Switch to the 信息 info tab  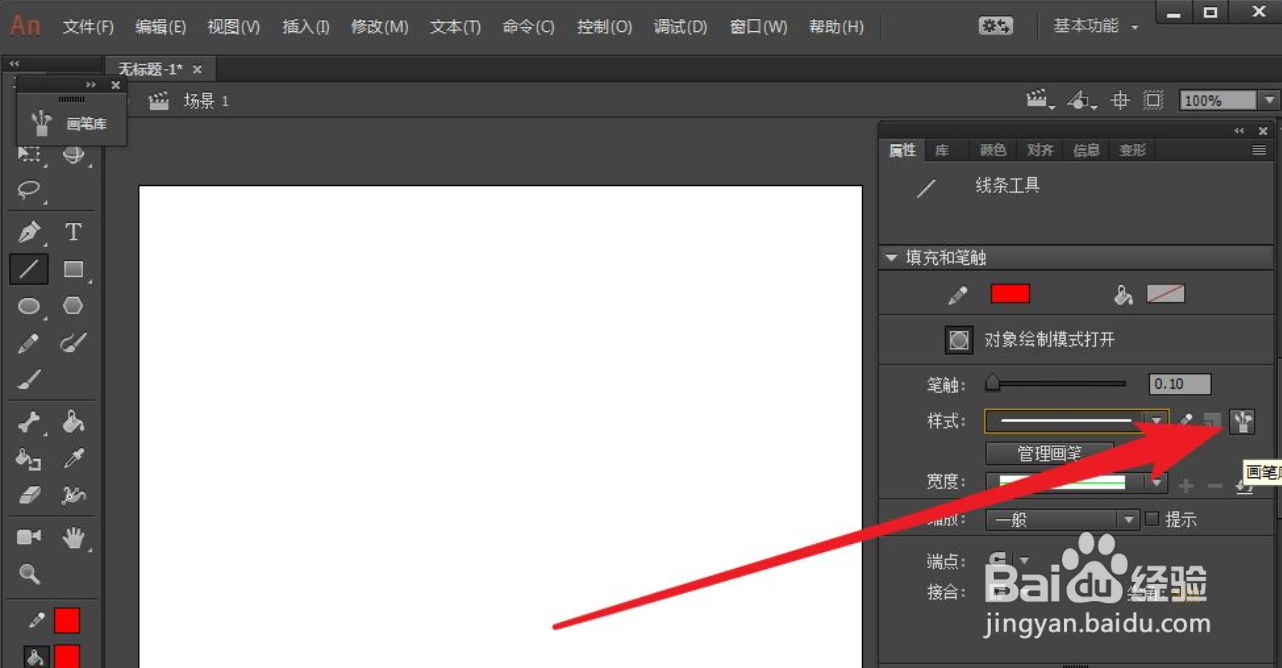[x=1086, y=150]
